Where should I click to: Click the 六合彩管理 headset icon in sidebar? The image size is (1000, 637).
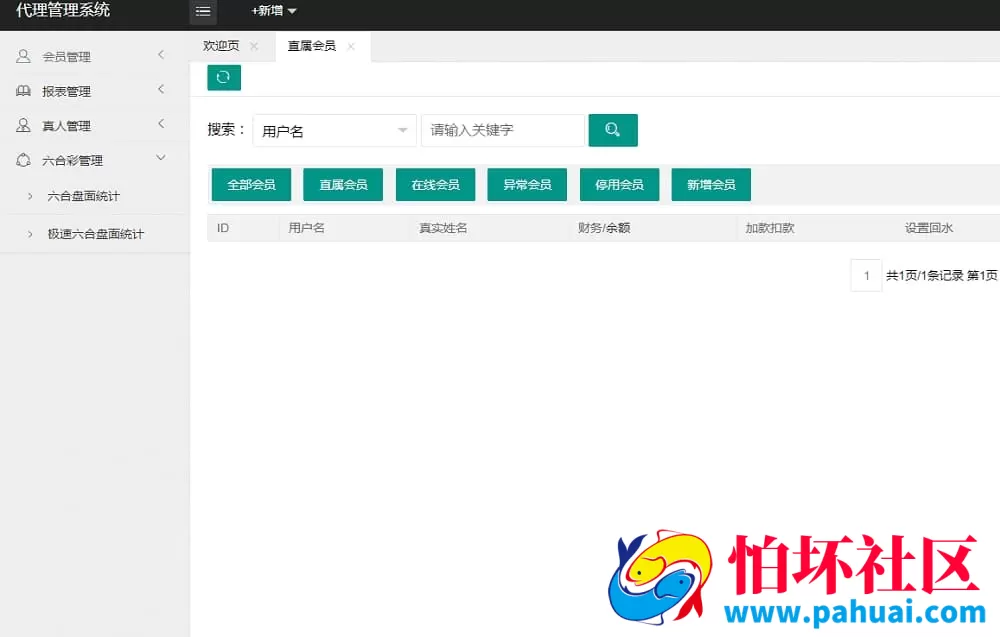pos(24,160)
